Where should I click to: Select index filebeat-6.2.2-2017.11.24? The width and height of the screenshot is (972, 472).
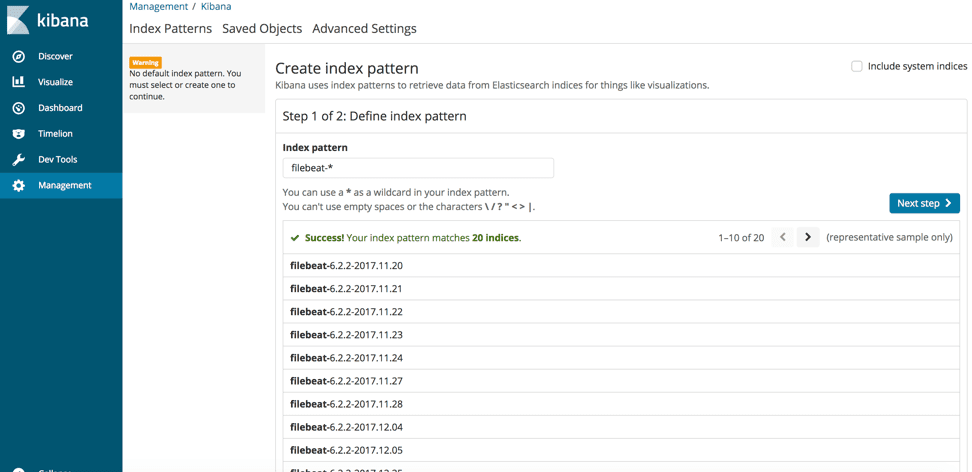(621, 358)
